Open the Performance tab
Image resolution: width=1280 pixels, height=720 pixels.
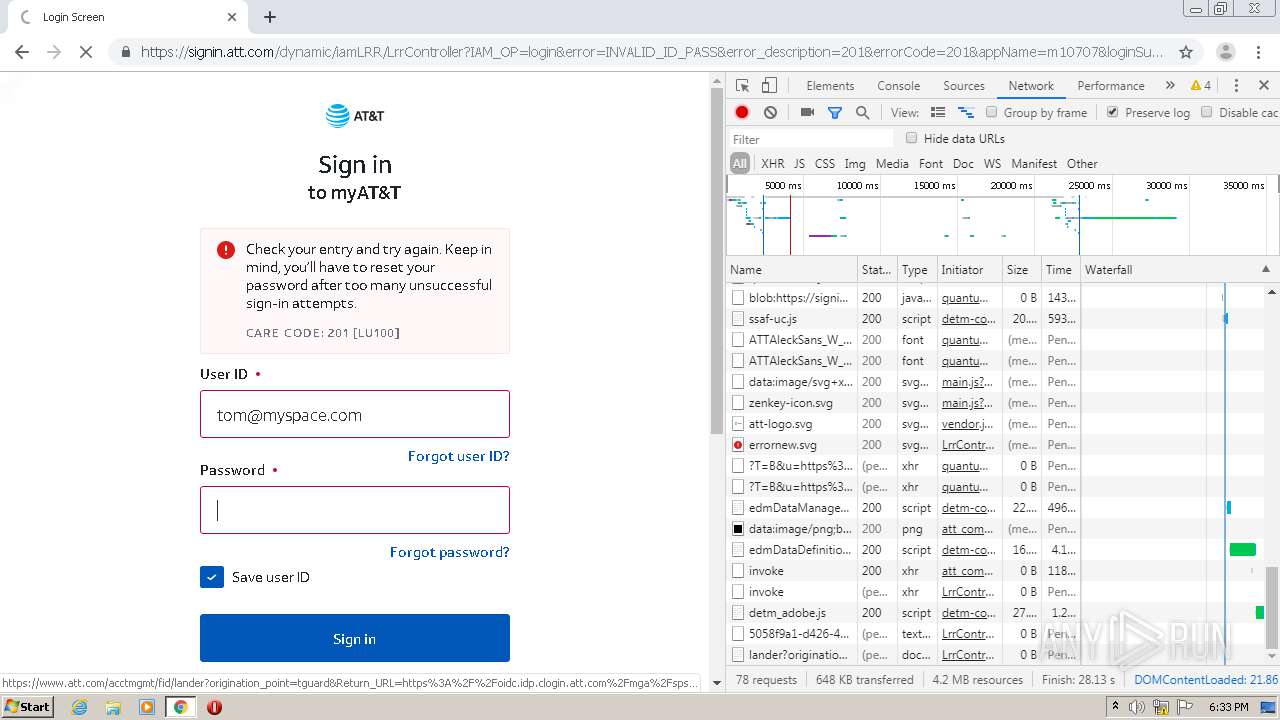tap(1111, 86)
